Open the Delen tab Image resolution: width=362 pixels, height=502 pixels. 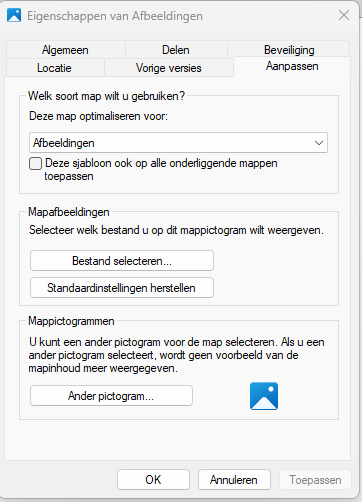click(176, 50)
